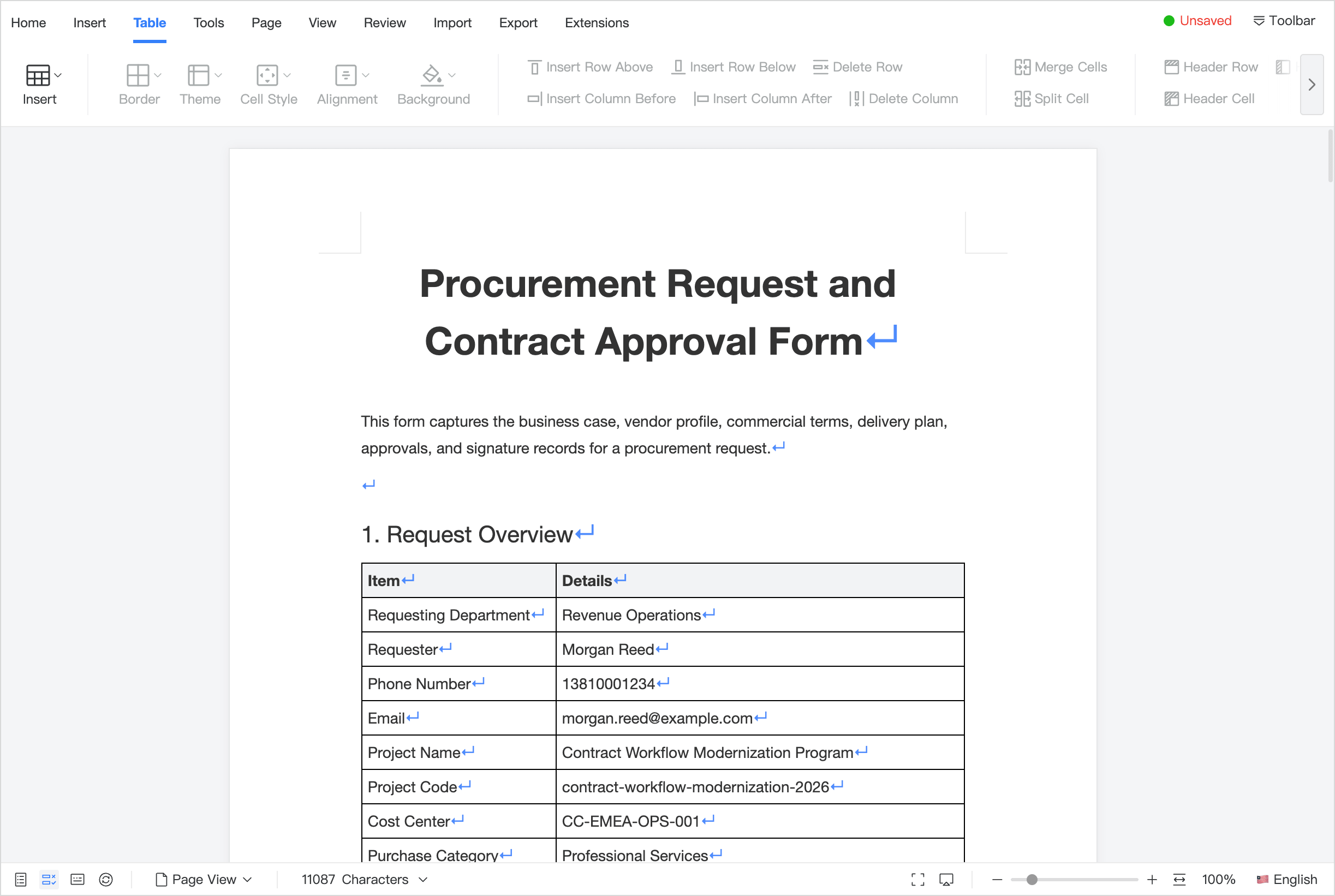Click the presentation mode icon
Viewport: 1335px width, 896px height.
[x=946, y=880]
